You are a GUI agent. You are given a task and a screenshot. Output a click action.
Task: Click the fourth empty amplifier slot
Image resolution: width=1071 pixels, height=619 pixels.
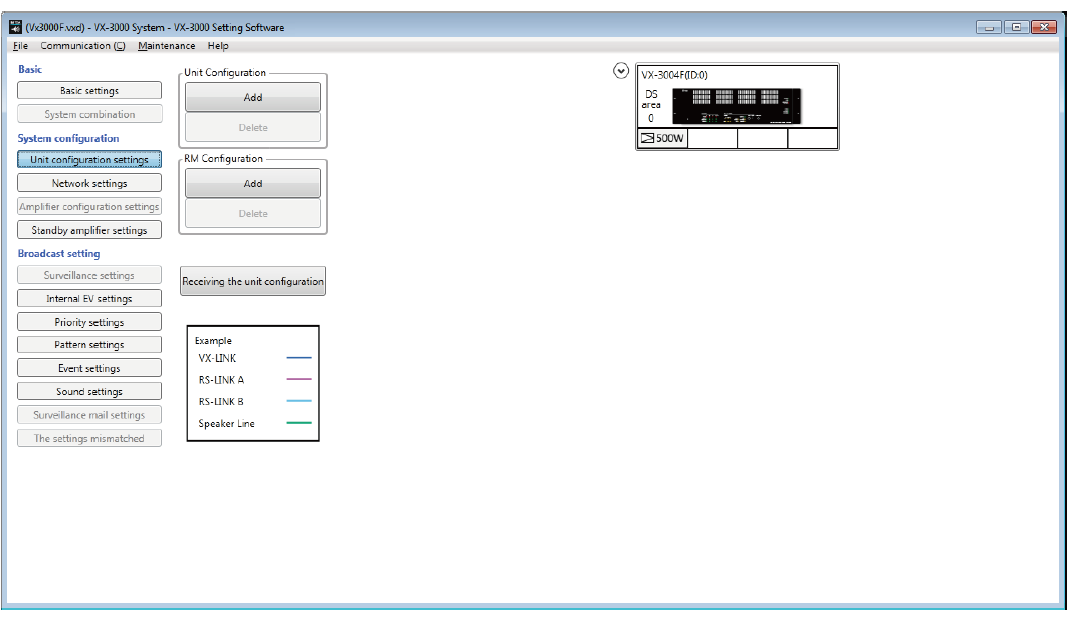click(813, 138)
